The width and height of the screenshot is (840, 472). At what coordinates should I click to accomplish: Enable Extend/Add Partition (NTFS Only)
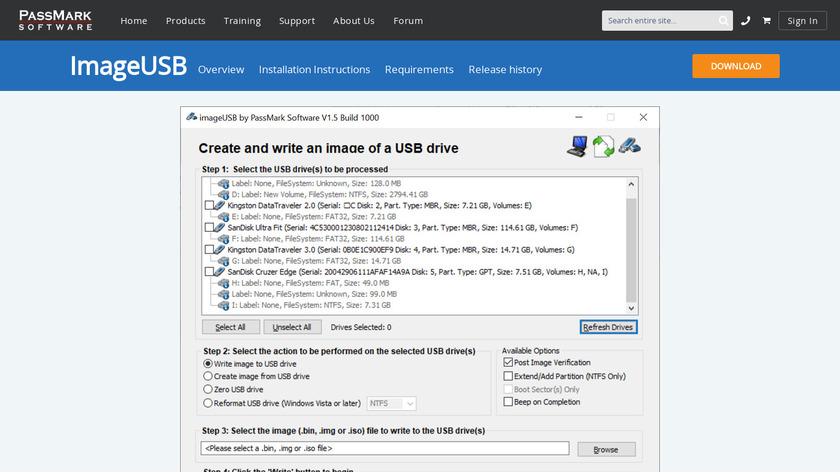[508, 376]
